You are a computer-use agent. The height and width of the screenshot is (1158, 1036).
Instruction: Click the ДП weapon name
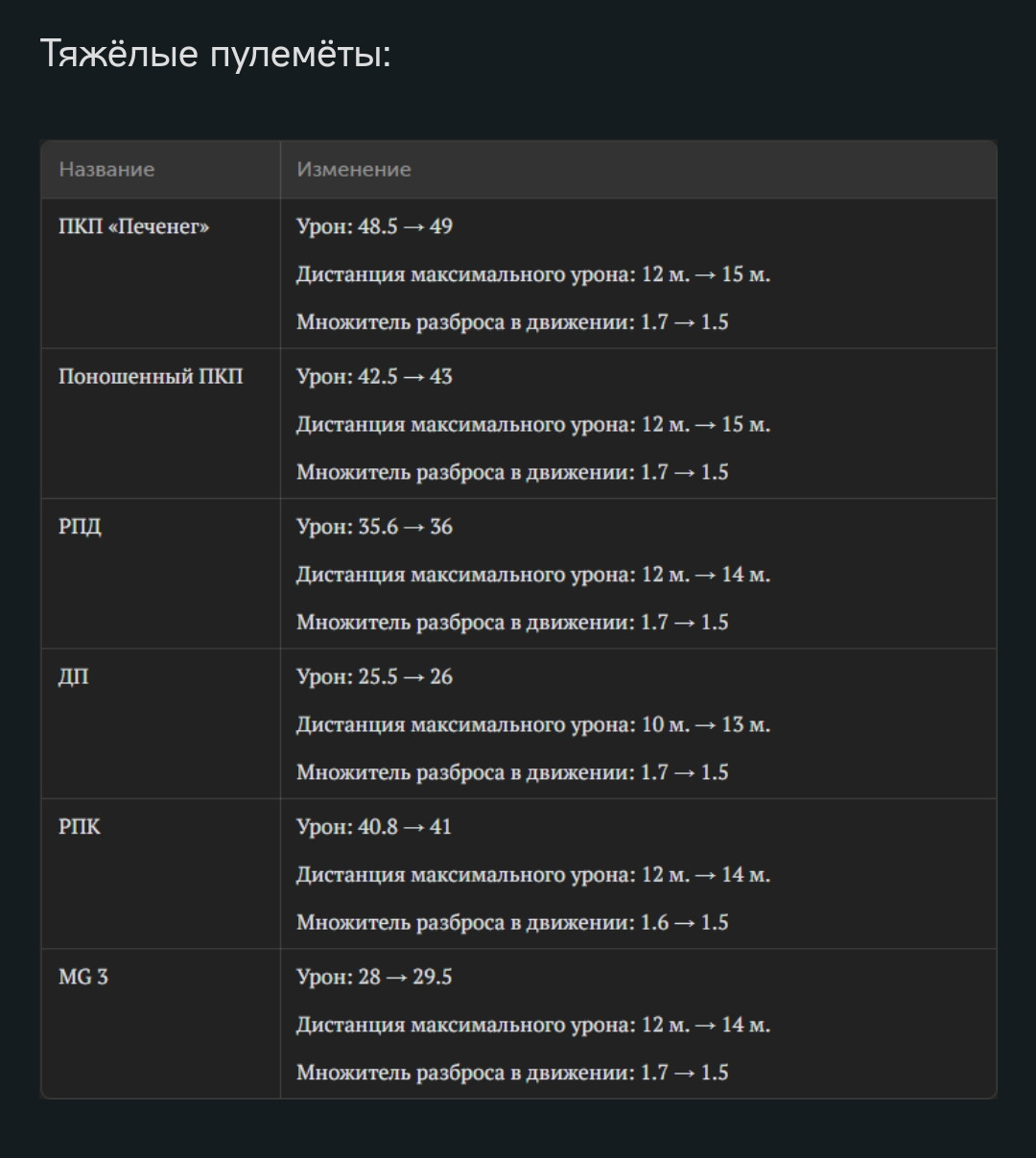74,677
